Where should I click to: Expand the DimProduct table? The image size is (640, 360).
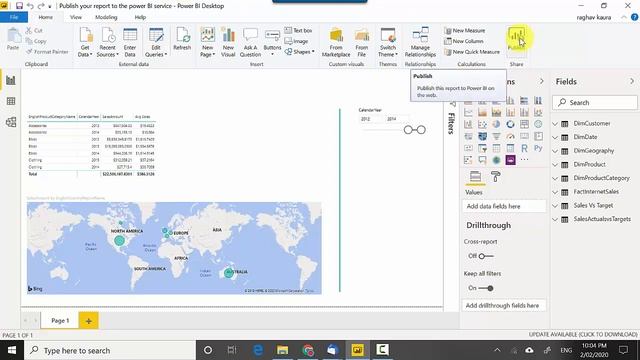point(555,164)
